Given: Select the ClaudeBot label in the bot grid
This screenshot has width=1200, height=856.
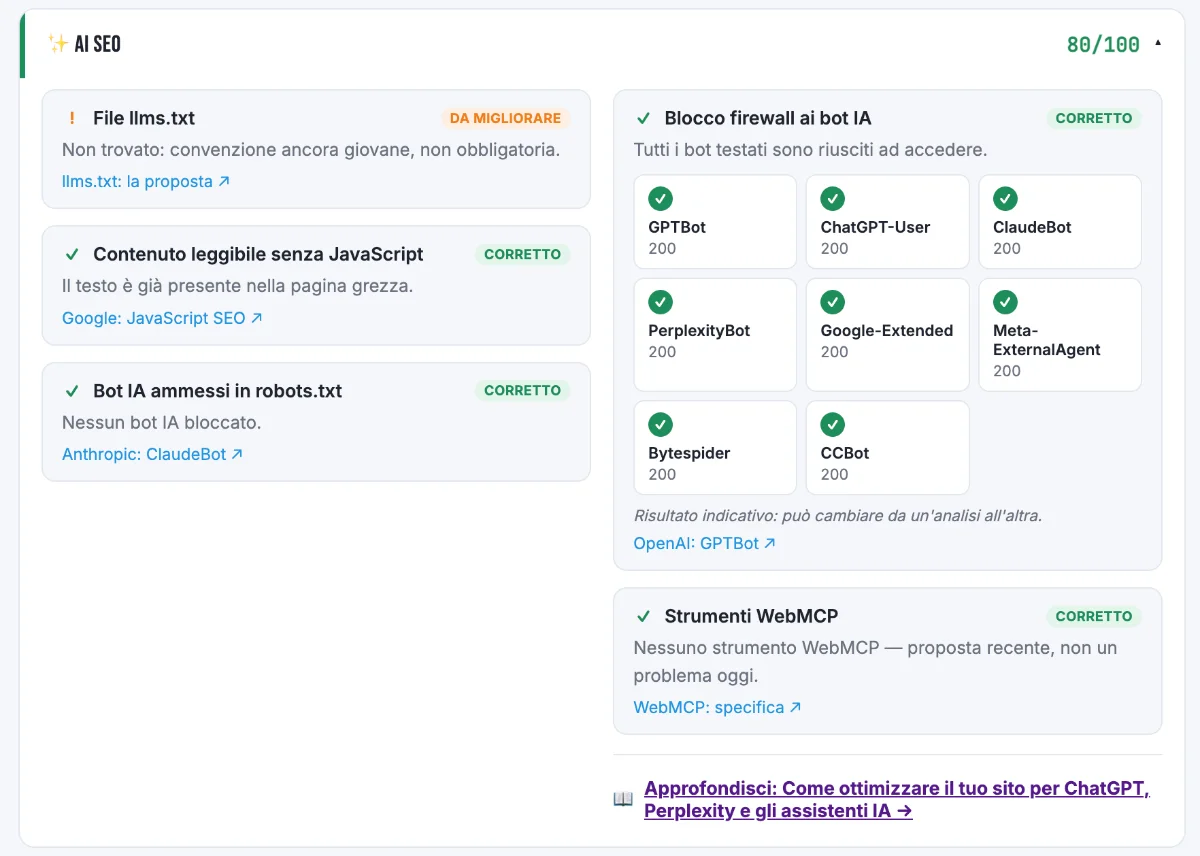Looking at the screenshot, I should (x=1032, y=227).
